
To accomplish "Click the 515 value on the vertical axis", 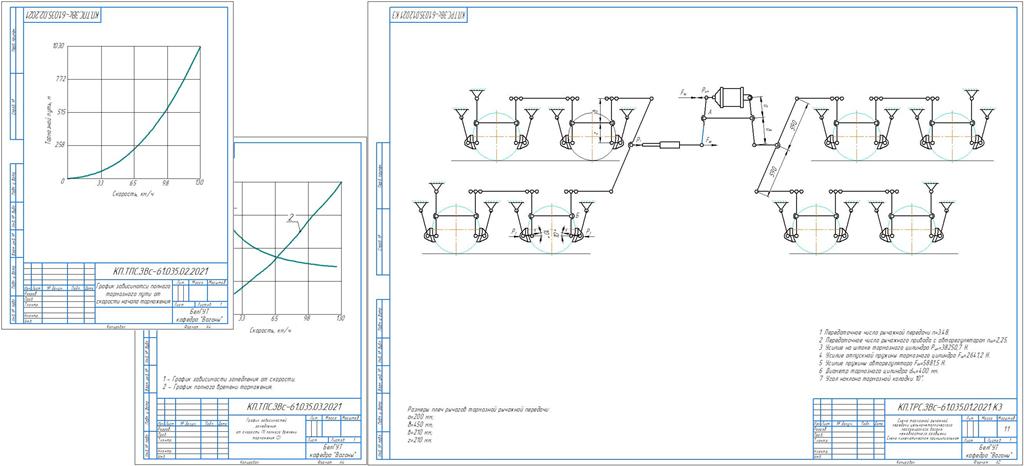I will click(60, 112).
